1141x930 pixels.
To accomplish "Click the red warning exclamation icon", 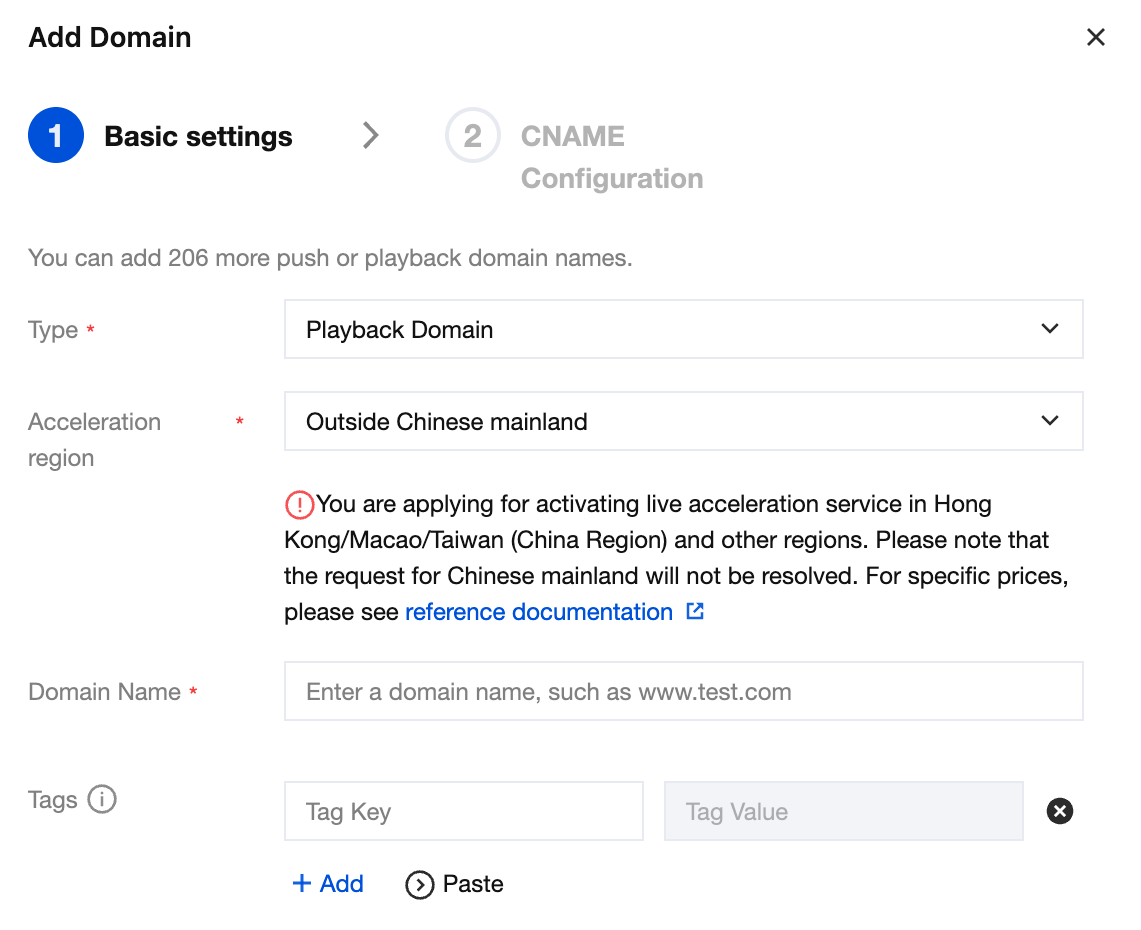I will click(299, 504).
